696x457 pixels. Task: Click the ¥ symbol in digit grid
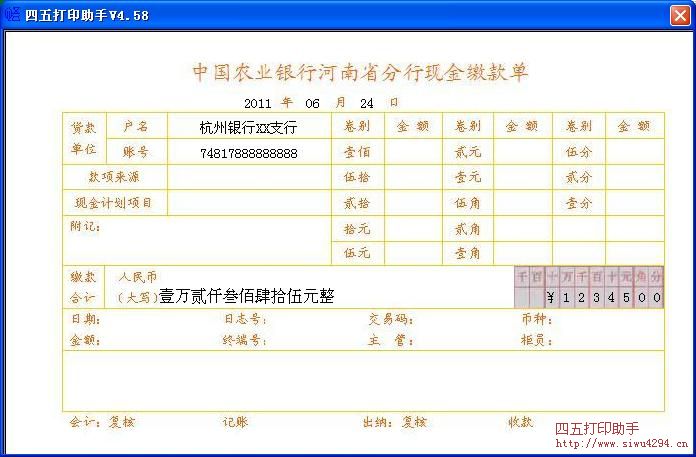[x=550, y=298]
